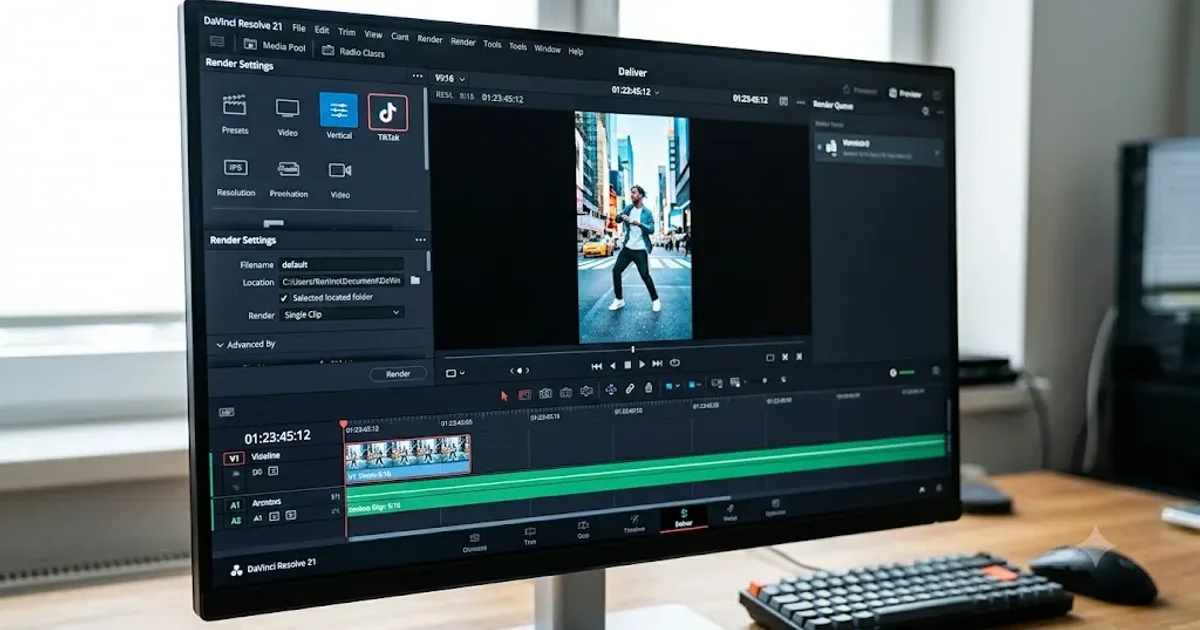
Task: Toggle the Selected located folder checkbox
Action: [283, 298]
